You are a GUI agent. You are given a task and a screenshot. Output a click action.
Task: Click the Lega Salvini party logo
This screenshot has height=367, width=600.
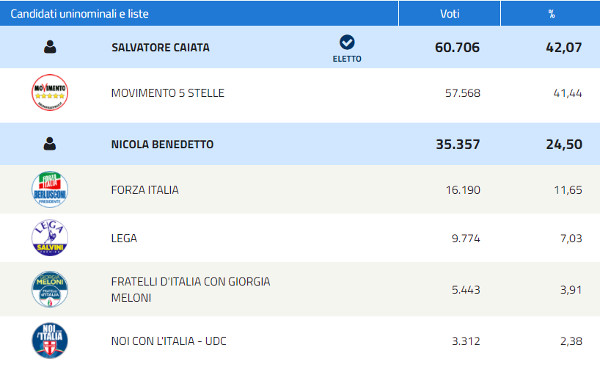[50, 238]
